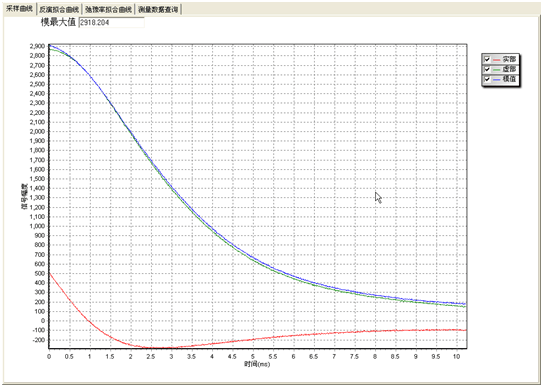Screen dimensions: 543x387
Task: Toggle the 虚部 series checkbox
Action: click(487, 69)
